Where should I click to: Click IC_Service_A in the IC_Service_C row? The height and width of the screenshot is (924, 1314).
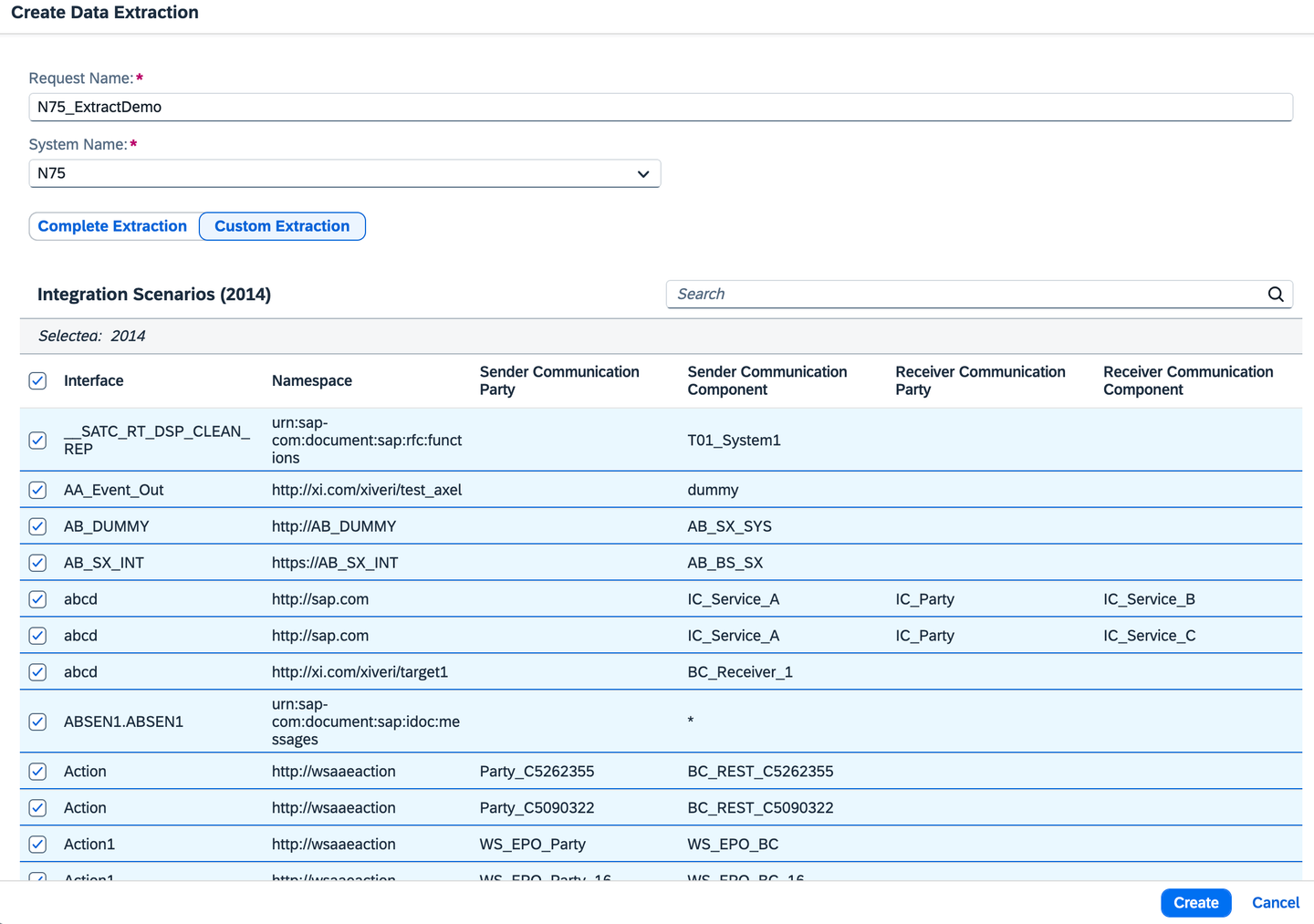tap(734, 636)
